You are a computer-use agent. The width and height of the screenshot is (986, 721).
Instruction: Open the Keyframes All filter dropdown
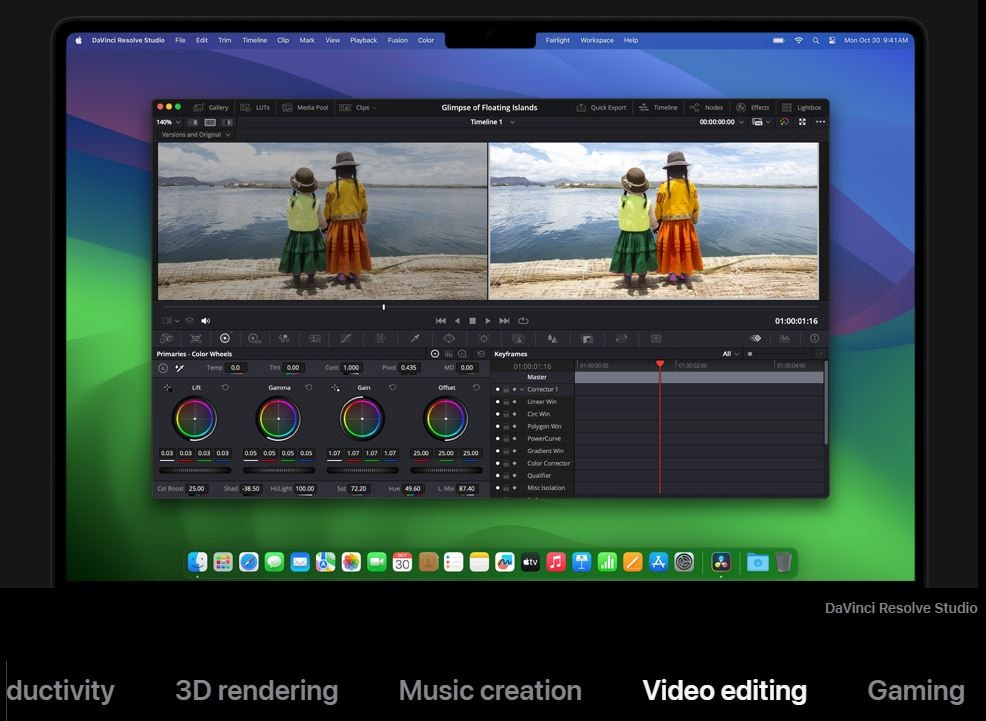click(x=730, y=354)
